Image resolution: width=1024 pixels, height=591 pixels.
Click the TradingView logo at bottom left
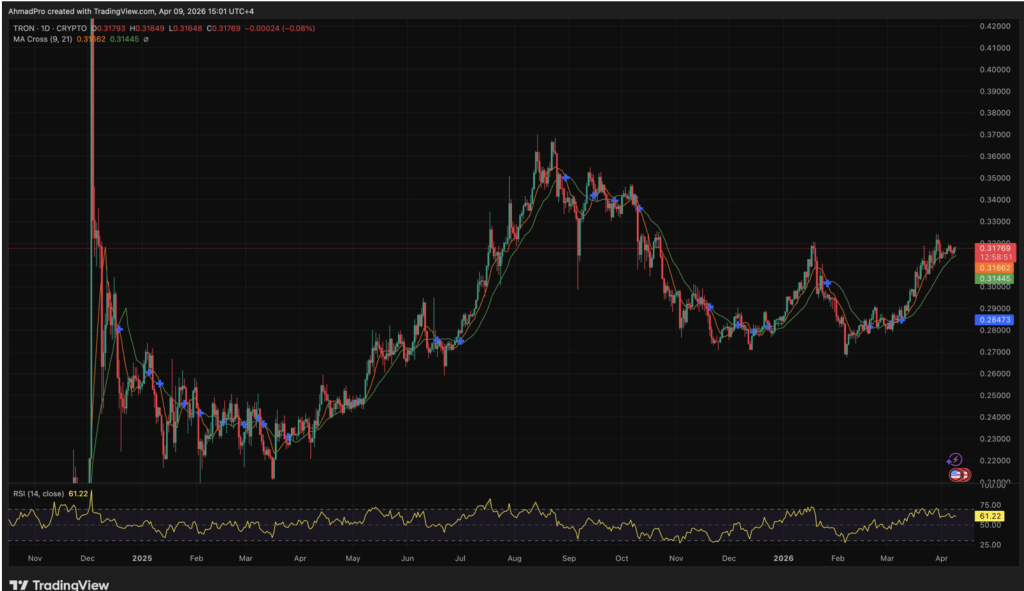[60, 584]
